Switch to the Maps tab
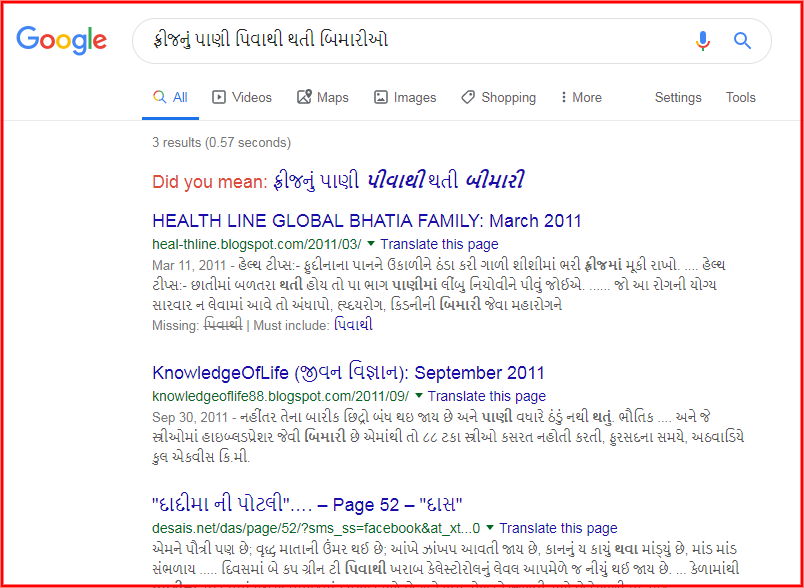804x588 pixels. click(323, 97)
